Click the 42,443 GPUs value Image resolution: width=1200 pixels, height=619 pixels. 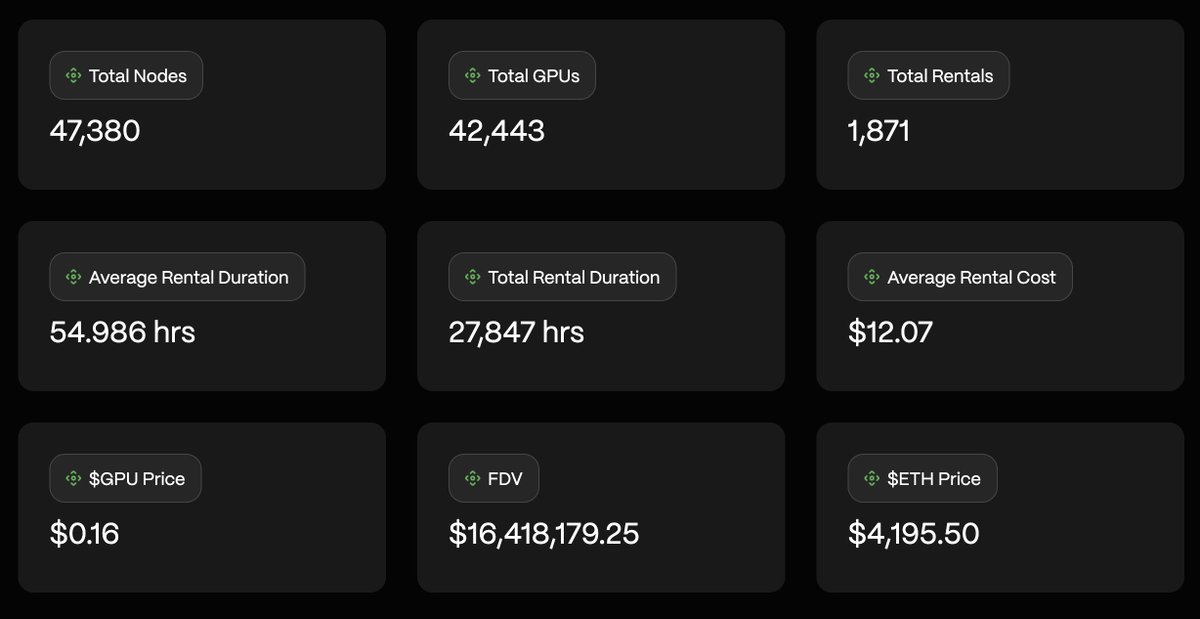[497, 131]
